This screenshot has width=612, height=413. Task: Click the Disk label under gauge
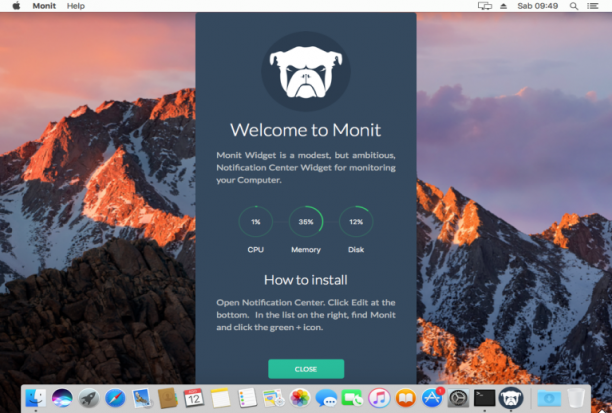pyautogui.click(x=356, y=249)
